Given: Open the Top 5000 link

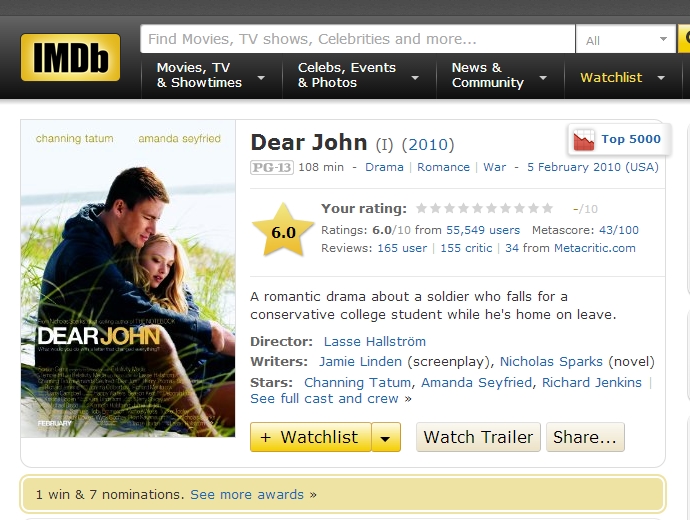Looking at the screenshot, I should click(631, 139).
